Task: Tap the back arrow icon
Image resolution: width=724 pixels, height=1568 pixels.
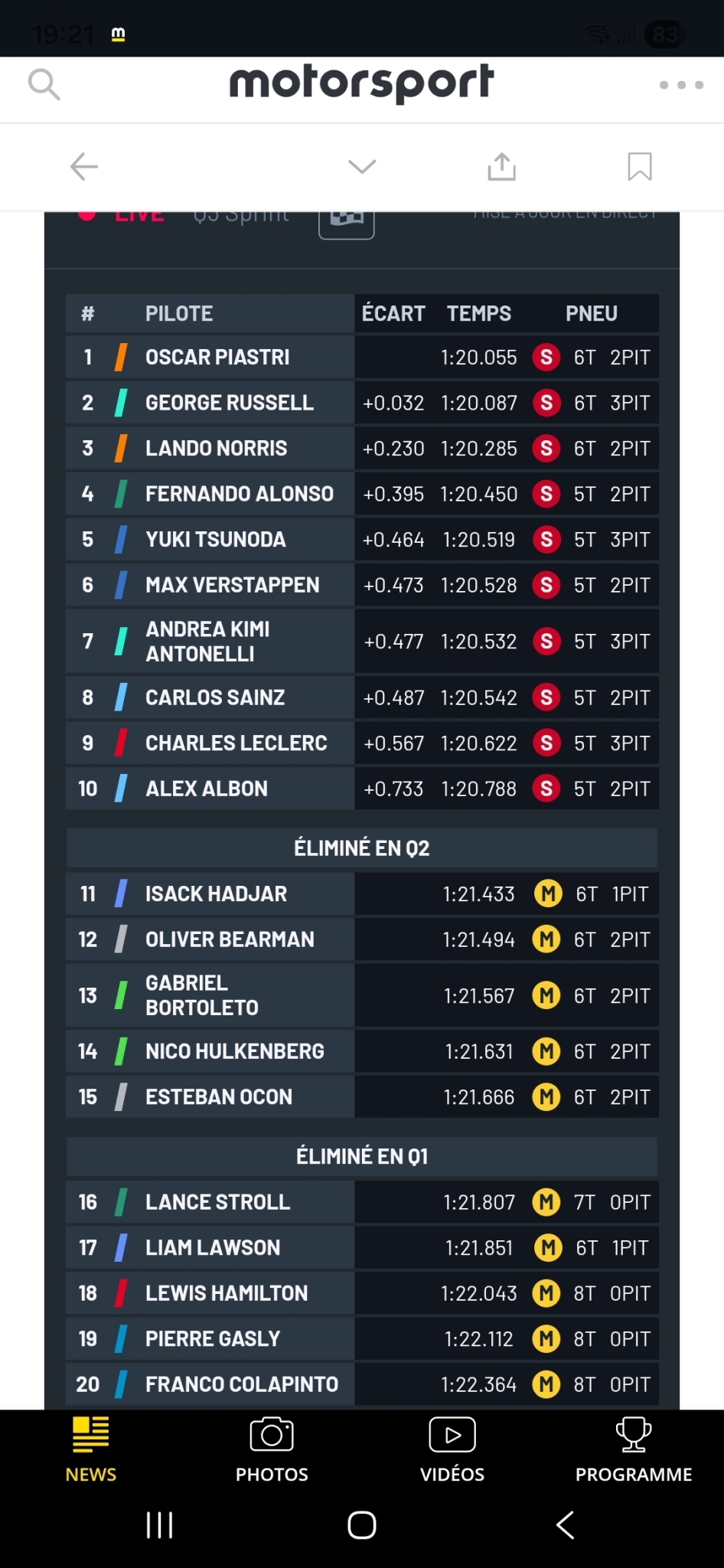Action: click(x=83, y=166)
